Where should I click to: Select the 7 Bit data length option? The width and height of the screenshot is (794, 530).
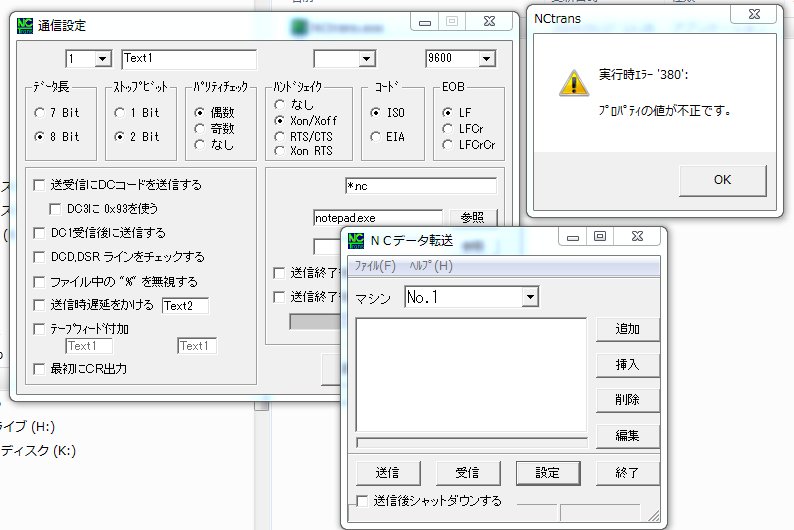(x=40, y=112)
